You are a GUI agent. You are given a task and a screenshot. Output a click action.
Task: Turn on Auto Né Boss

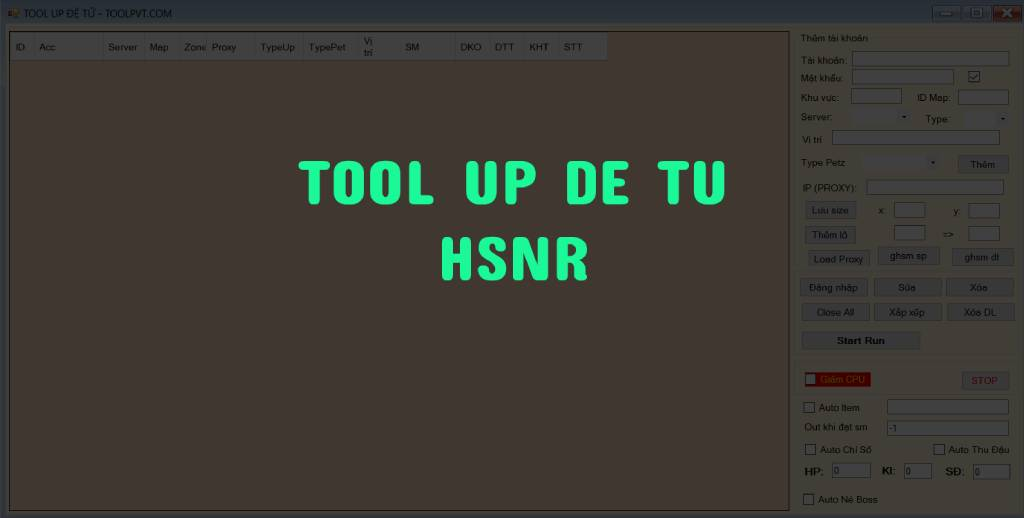(810, 499)
